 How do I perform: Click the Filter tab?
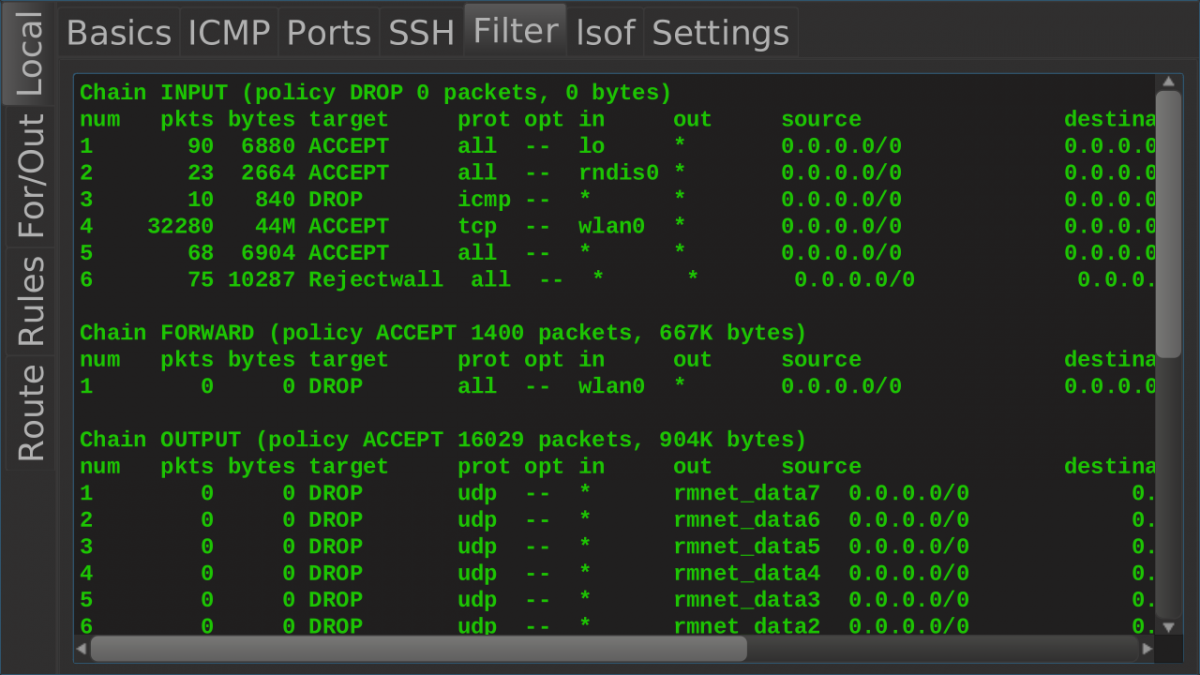(x=515, y=30)
